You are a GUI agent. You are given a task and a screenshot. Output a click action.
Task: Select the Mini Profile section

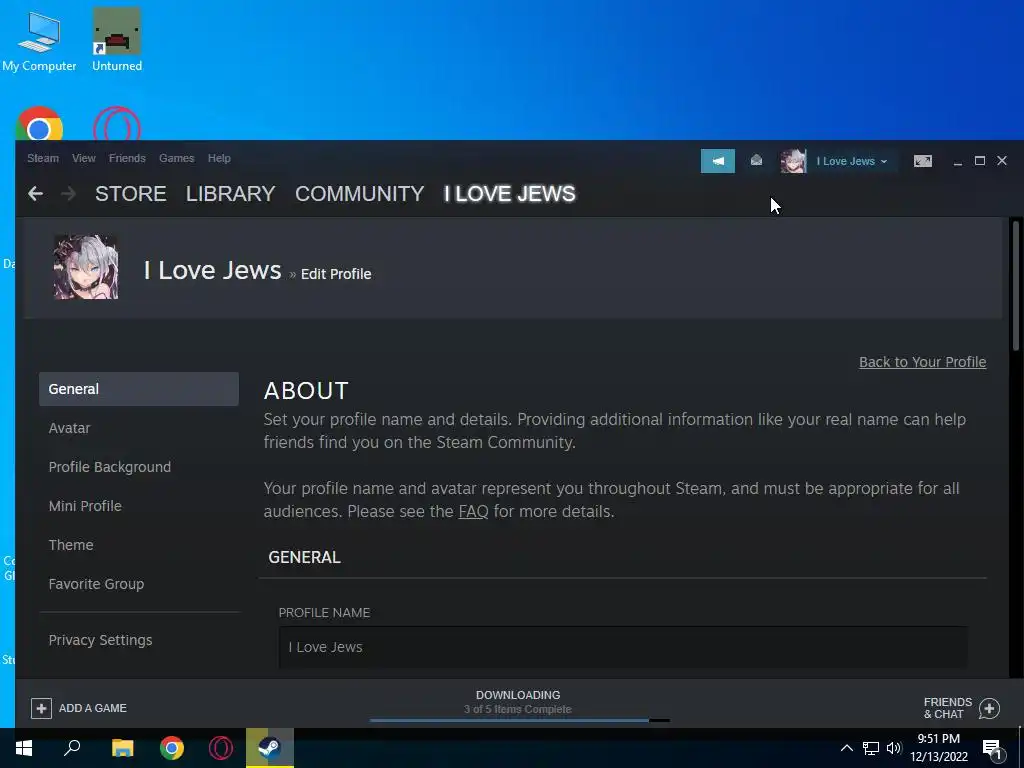[85, 505]
